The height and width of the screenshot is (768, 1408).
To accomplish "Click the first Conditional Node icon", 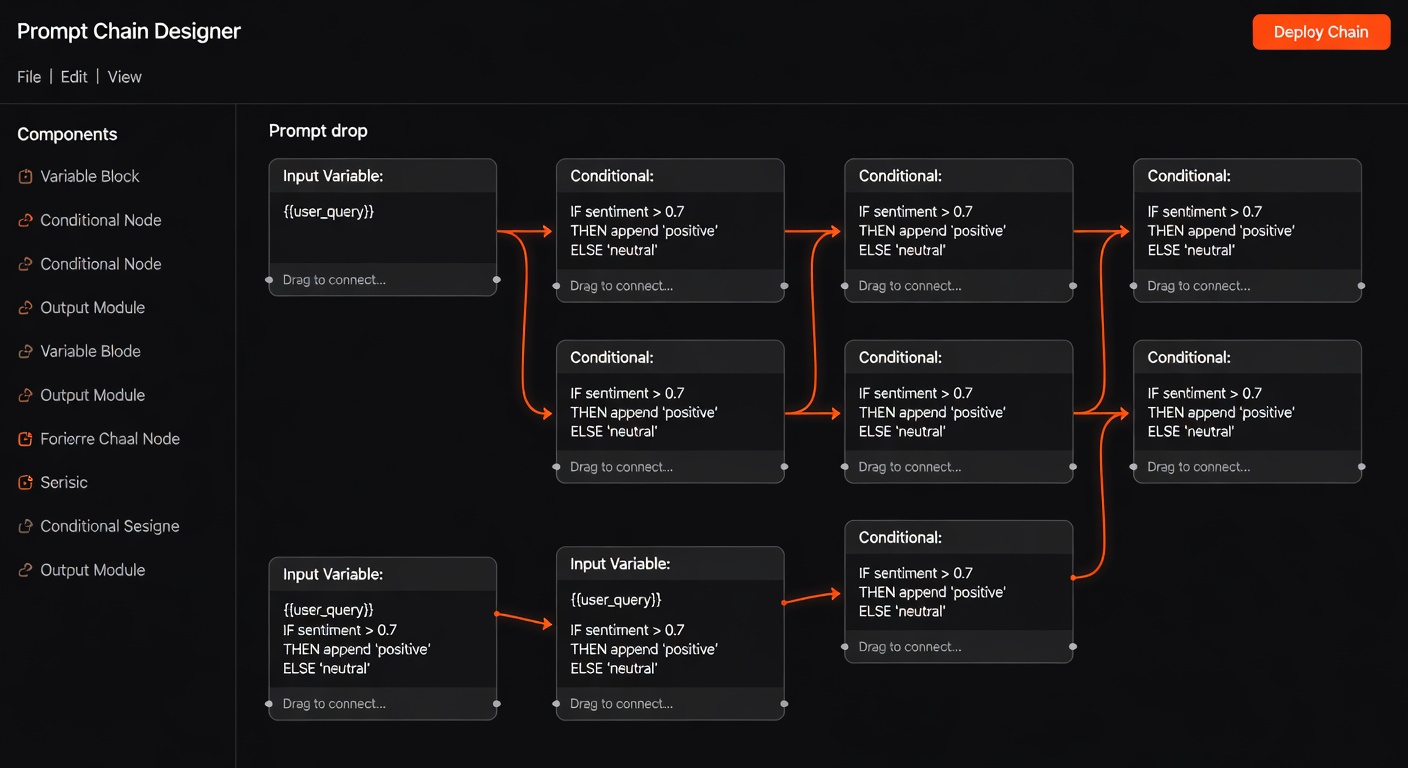I will (23, 220).
